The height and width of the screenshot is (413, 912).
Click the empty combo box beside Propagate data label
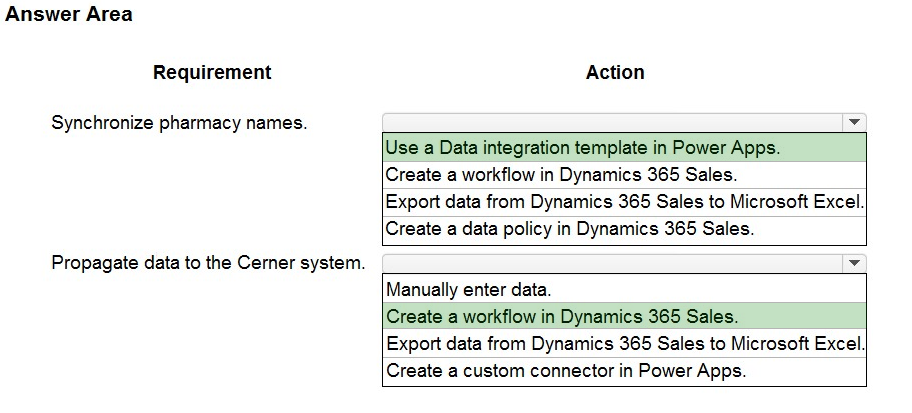(612, 263)
